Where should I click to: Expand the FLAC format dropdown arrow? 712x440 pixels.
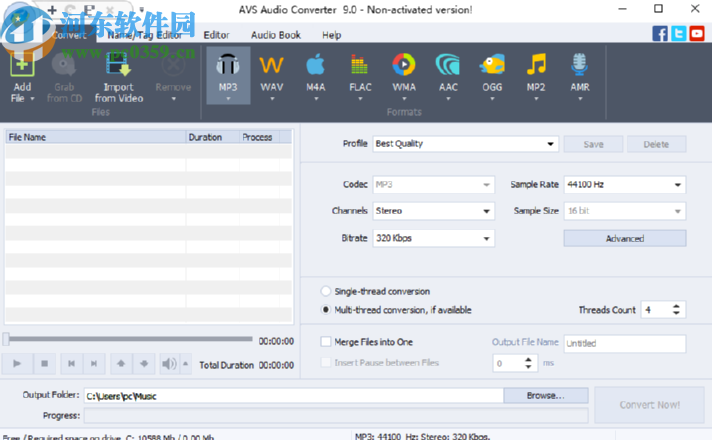(x=360, y=99)
